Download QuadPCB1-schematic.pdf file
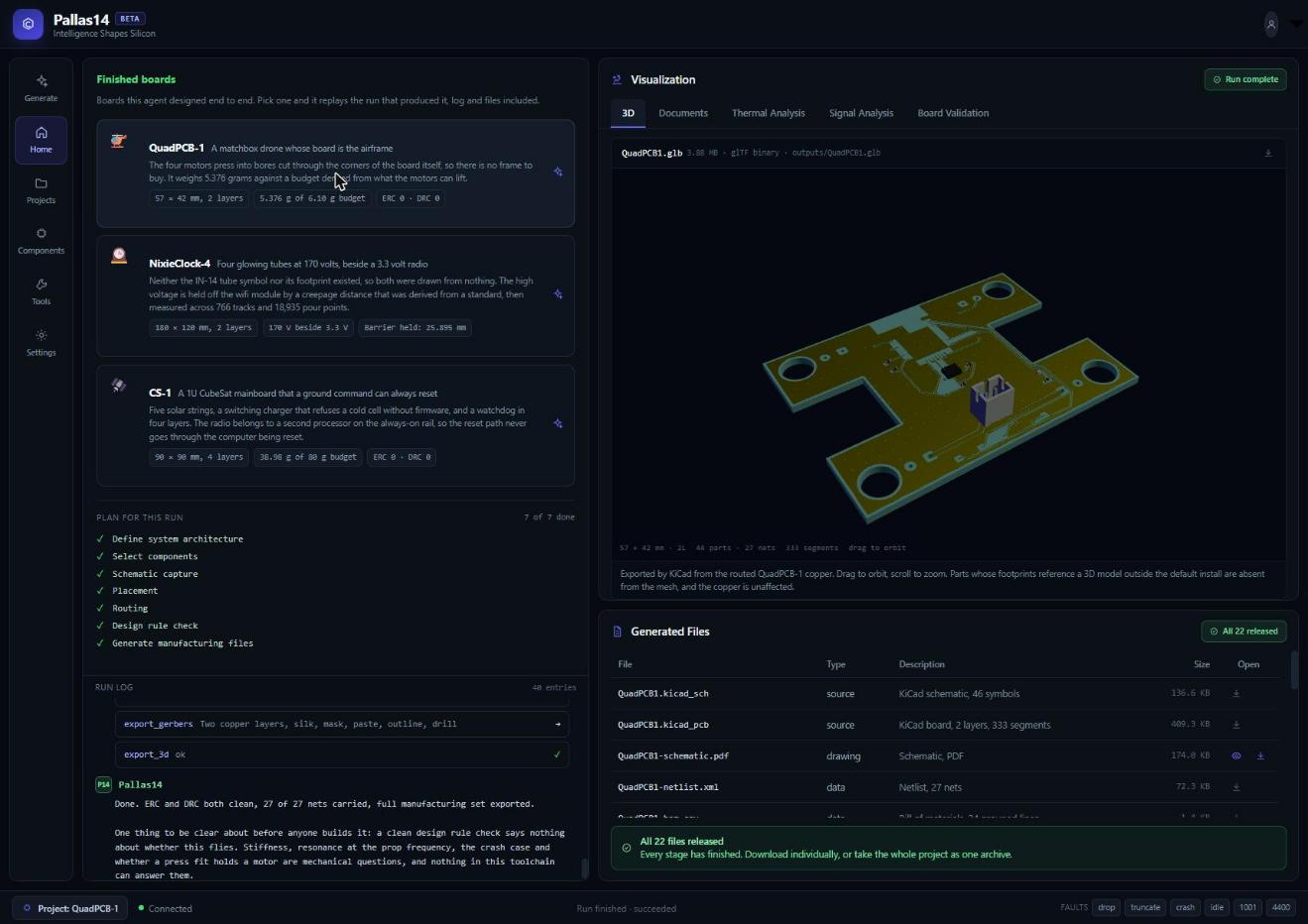The height and width of the screenshot is (924, 1308). [x=1260, y=755]
